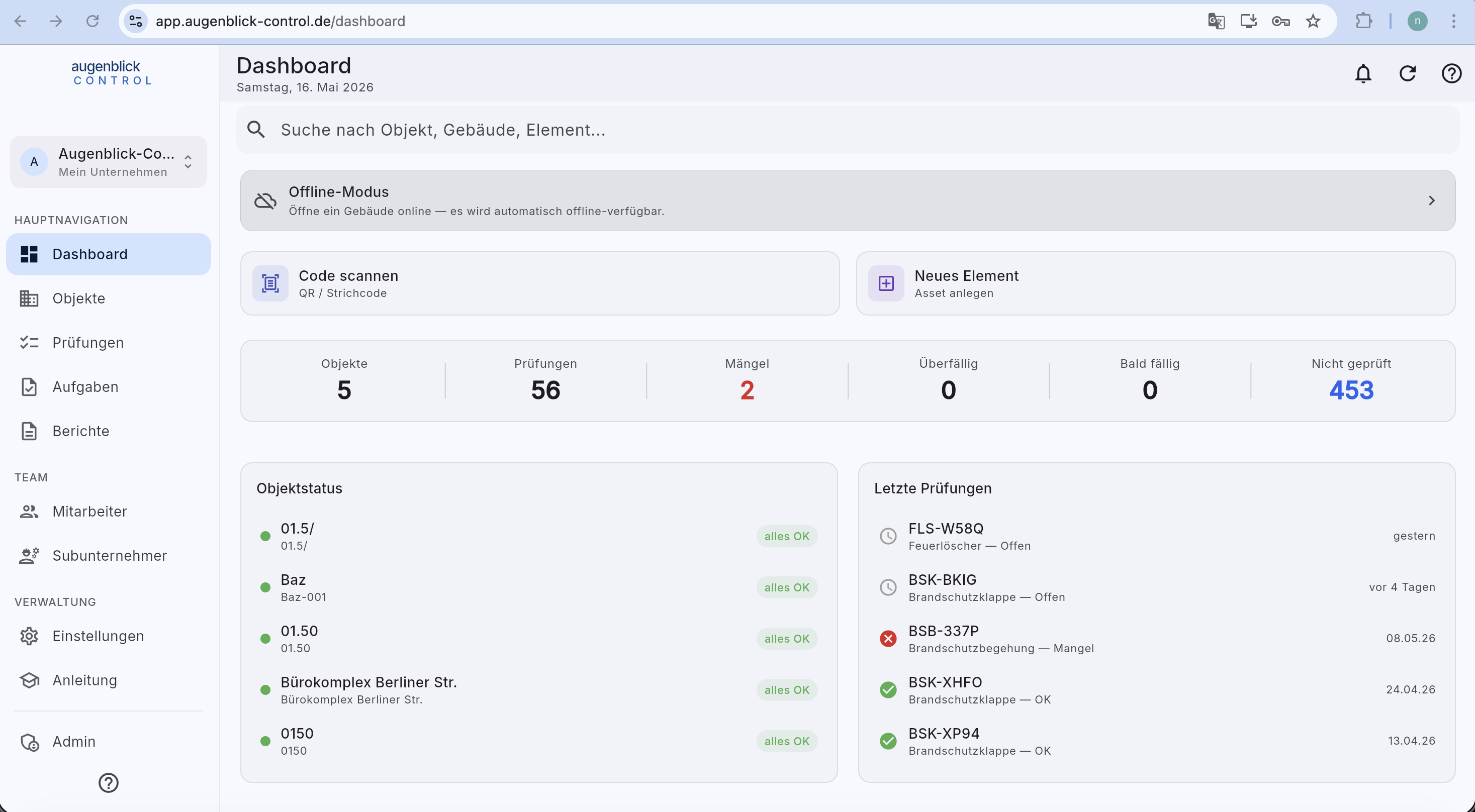The height and width of the screenshot is (812, 1475).
Task: Open object 0150 in Objektstatus
Action: (x=539, y=741)
